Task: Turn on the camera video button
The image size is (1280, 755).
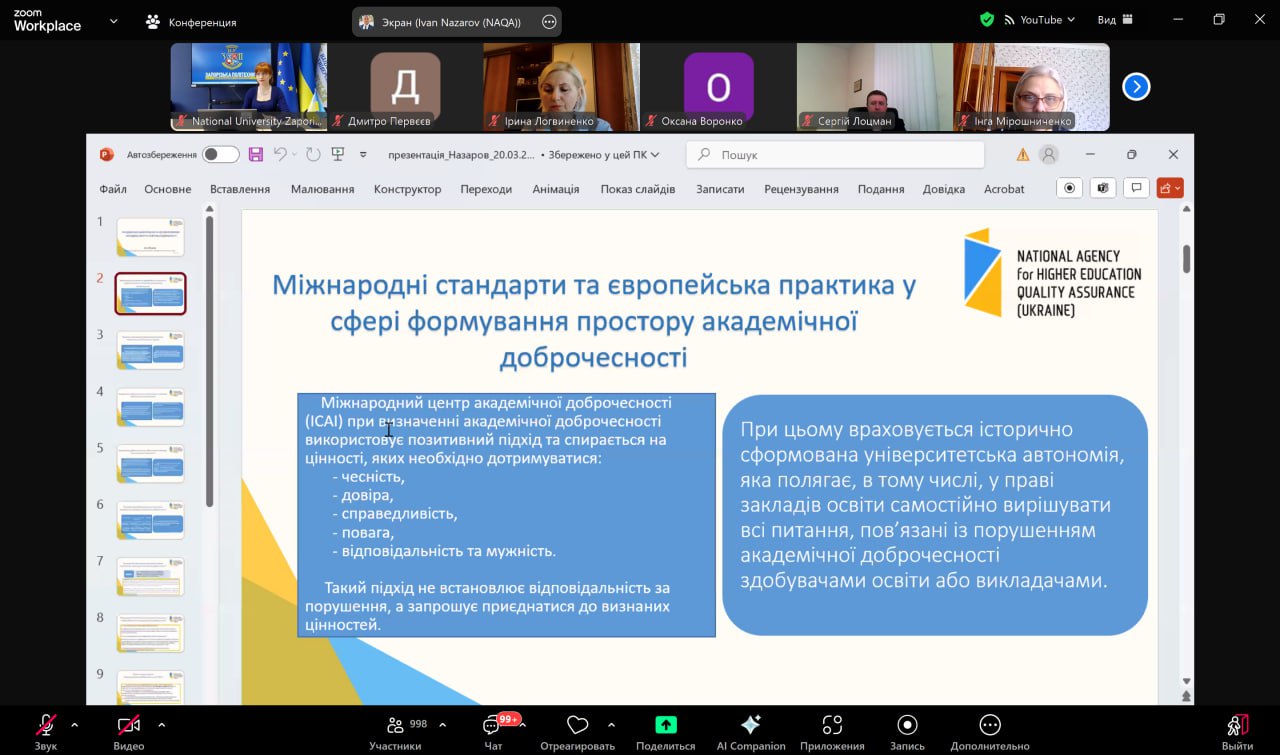Action: click(x=128, y=726)
